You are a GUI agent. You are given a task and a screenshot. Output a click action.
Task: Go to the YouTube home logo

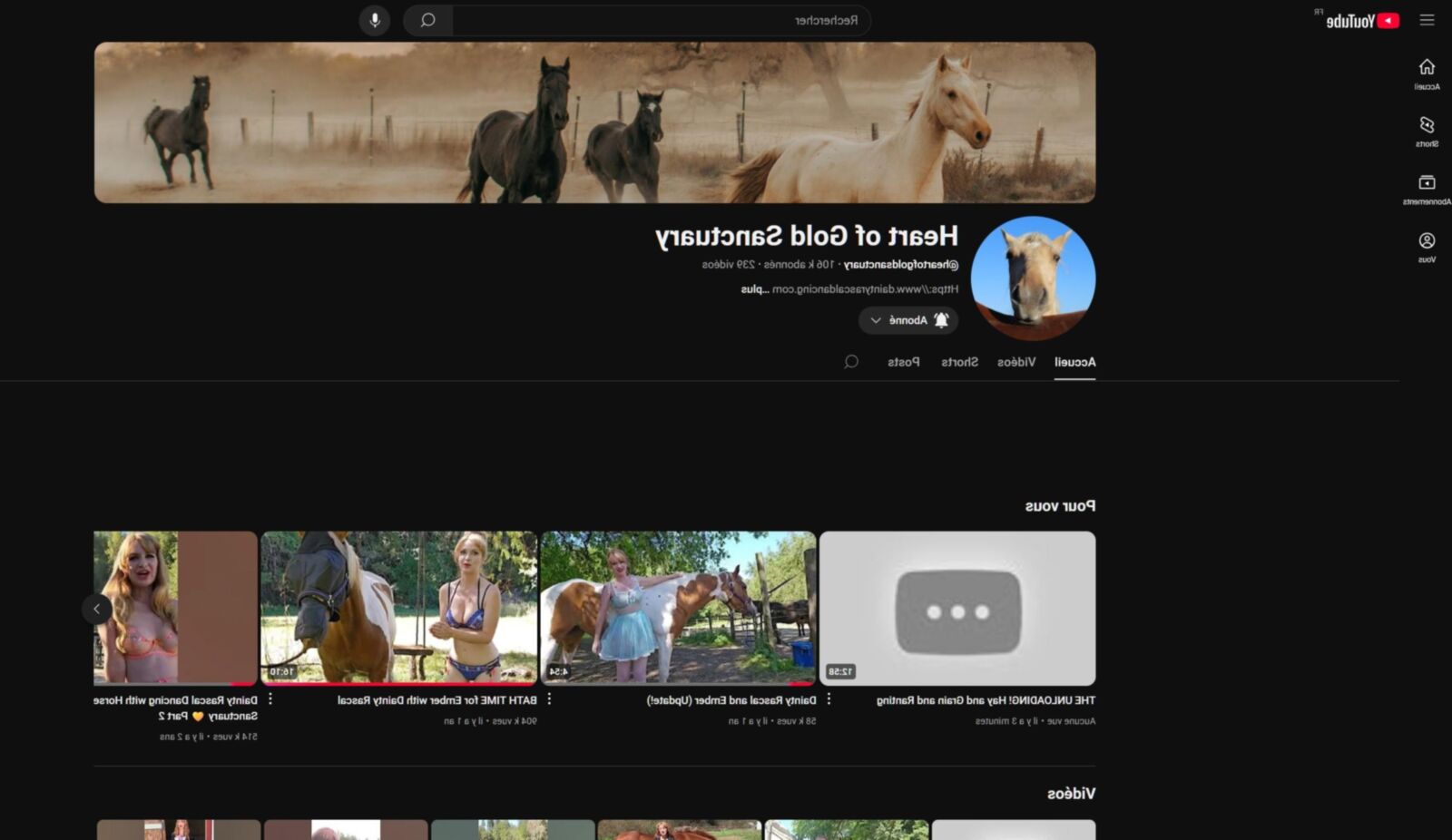tap(1362, 21)
